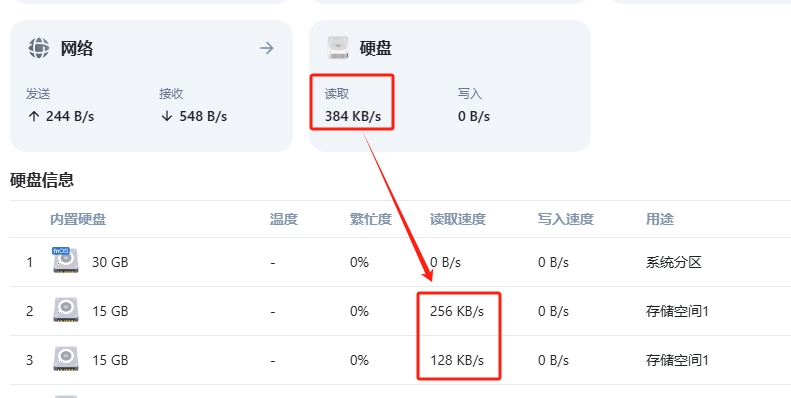The width and height of the screenshot is (791, 398).
Task: Select the 128 KB/s read speed cell
Action: (x=457, y=360)
